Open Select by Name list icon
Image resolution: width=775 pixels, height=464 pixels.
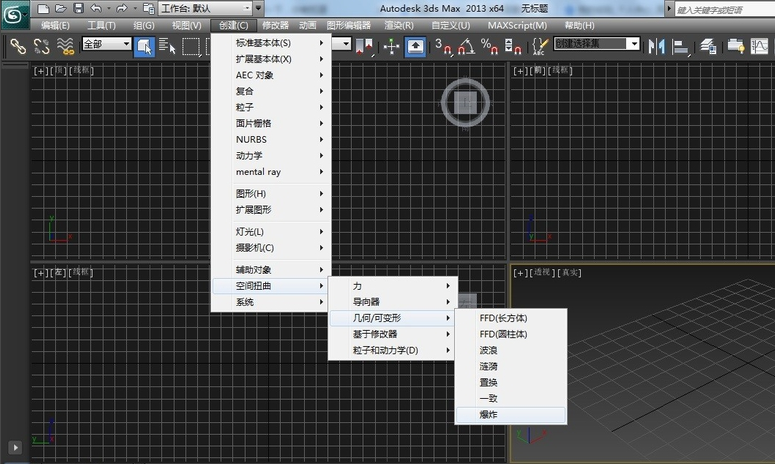[x=167, y=46]
